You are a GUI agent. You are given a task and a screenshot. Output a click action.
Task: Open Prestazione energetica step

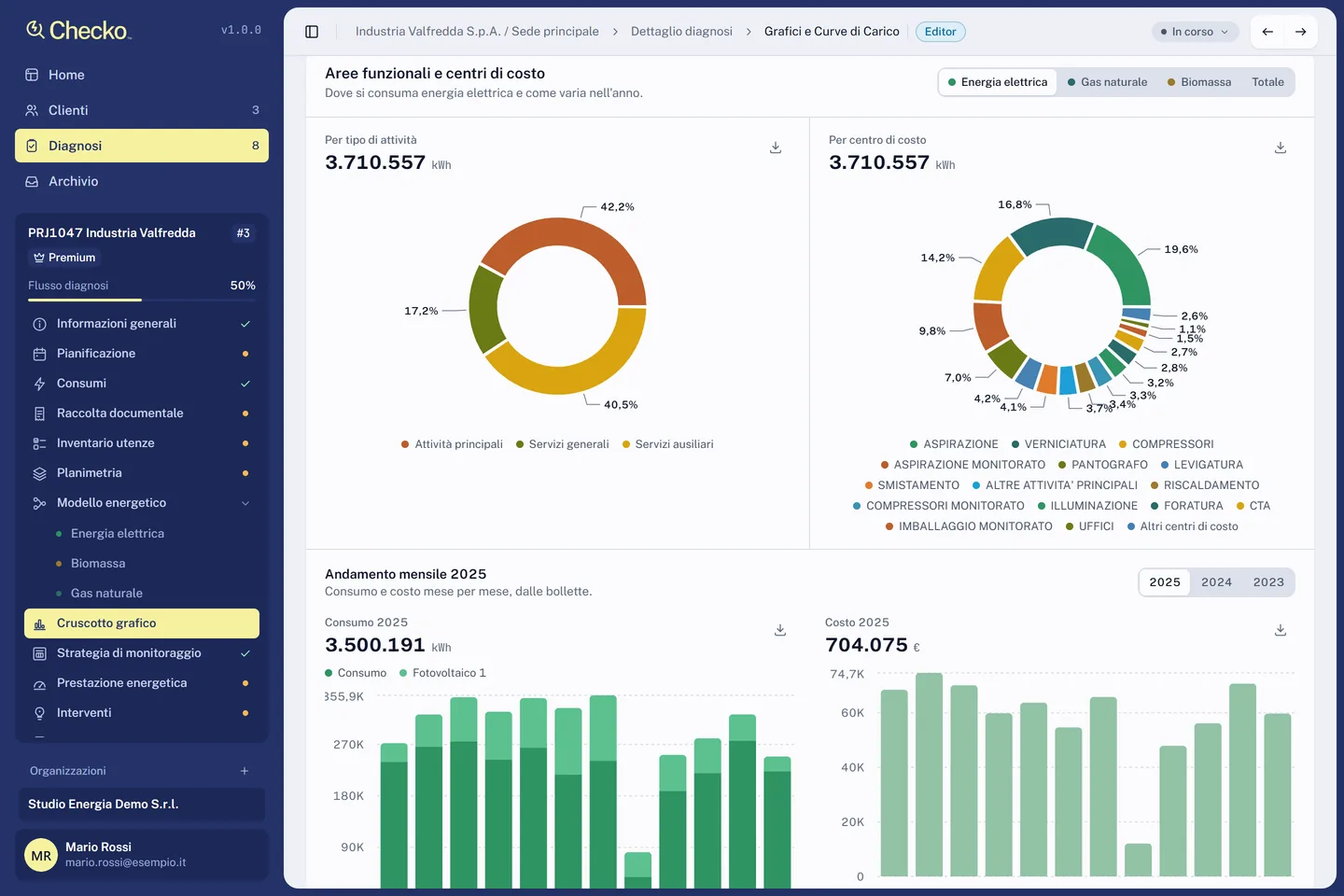click(142, 683)
